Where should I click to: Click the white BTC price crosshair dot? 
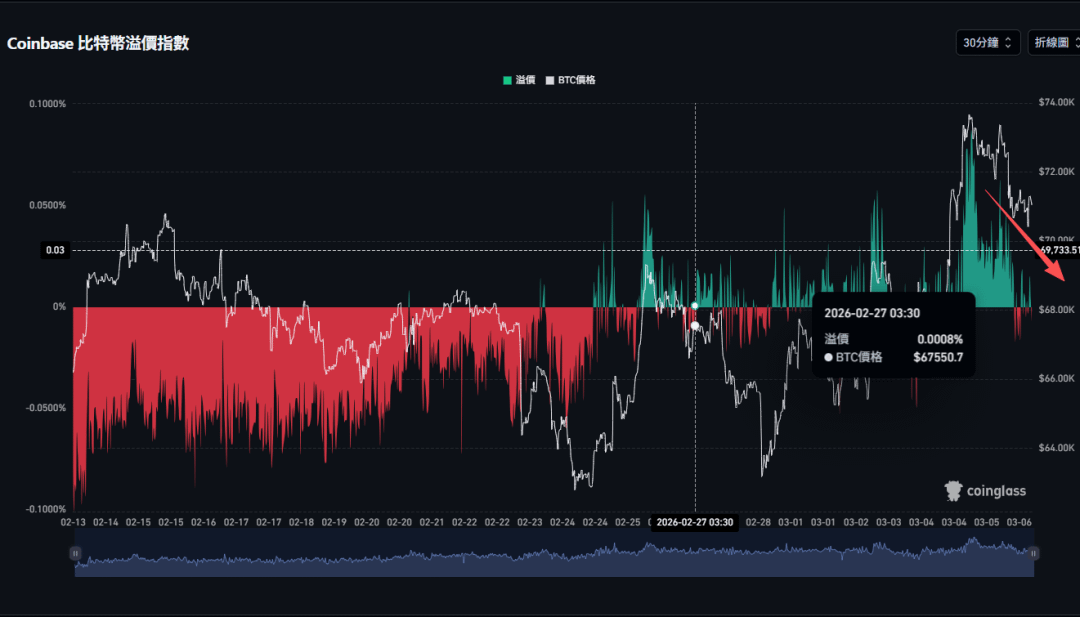(x=694, y=325)
